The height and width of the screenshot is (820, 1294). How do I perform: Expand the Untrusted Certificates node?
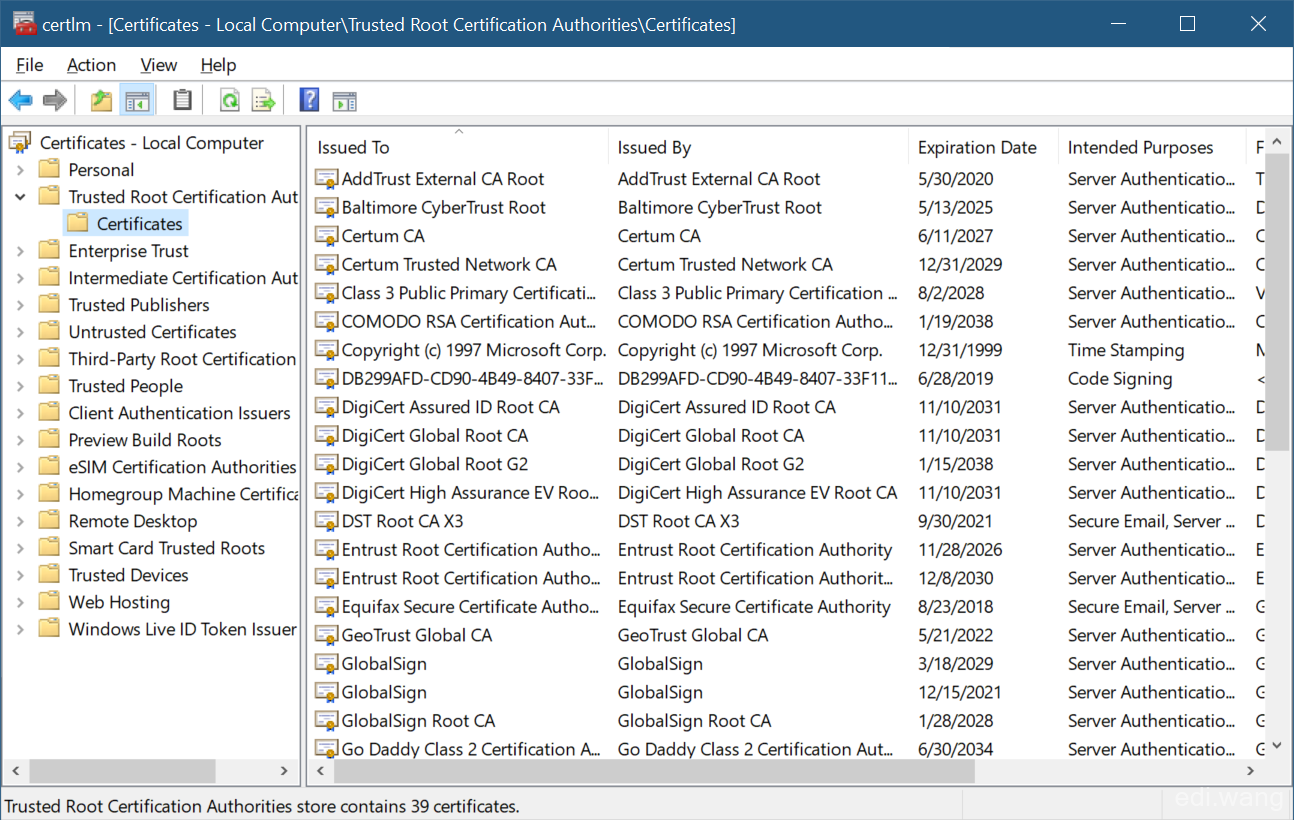coord(20,332)
